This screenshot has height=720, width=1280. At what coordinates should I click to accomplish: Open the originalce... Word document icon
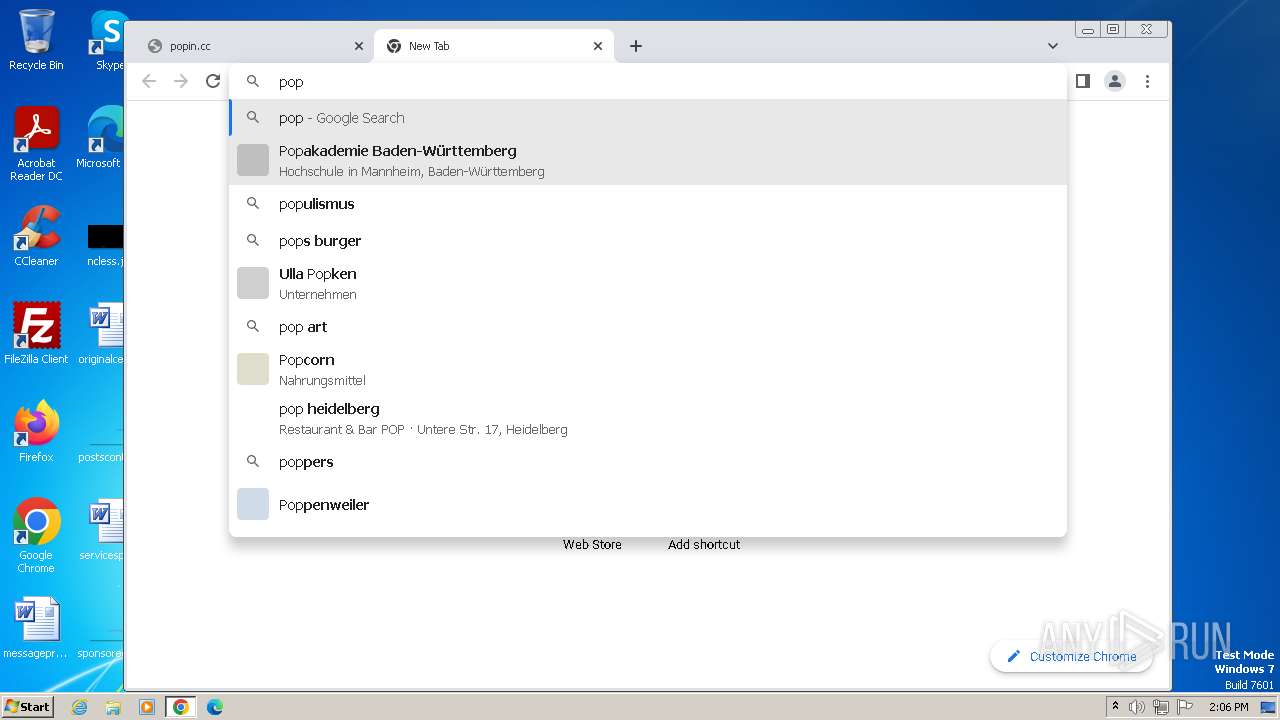(102, 334)
